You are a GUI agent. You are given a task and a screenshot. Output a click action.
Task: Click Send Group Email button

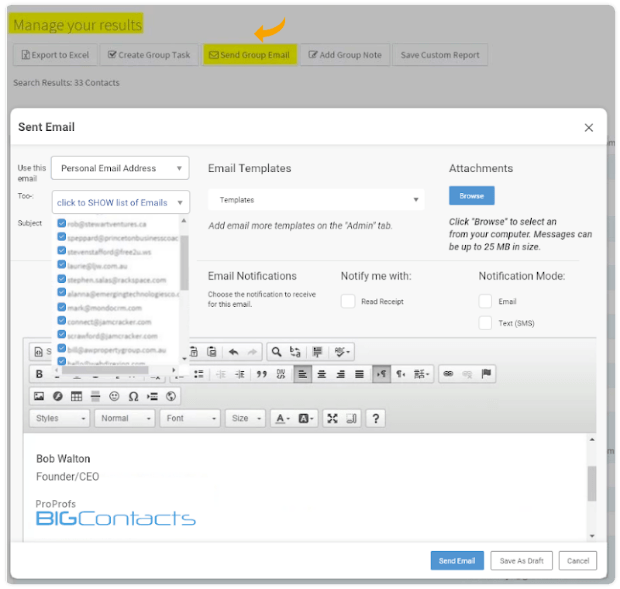click(x=250, y=55)
